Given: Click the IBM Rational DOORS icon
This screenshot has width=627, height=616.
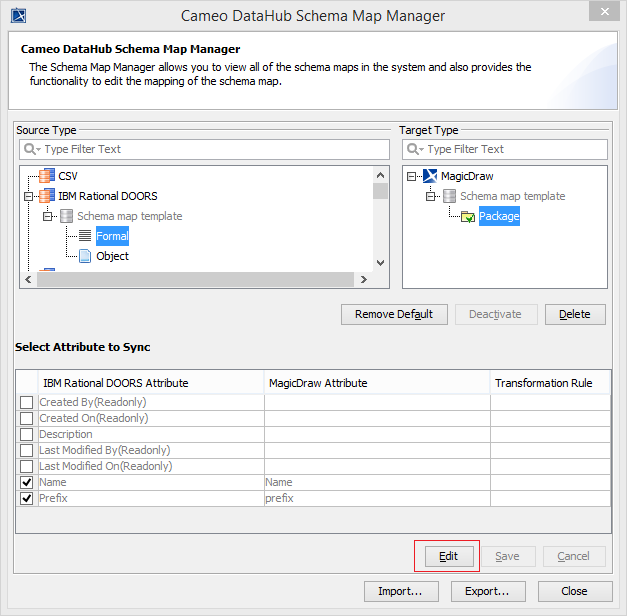Looking at the screenshot, I should coord(47,196).
